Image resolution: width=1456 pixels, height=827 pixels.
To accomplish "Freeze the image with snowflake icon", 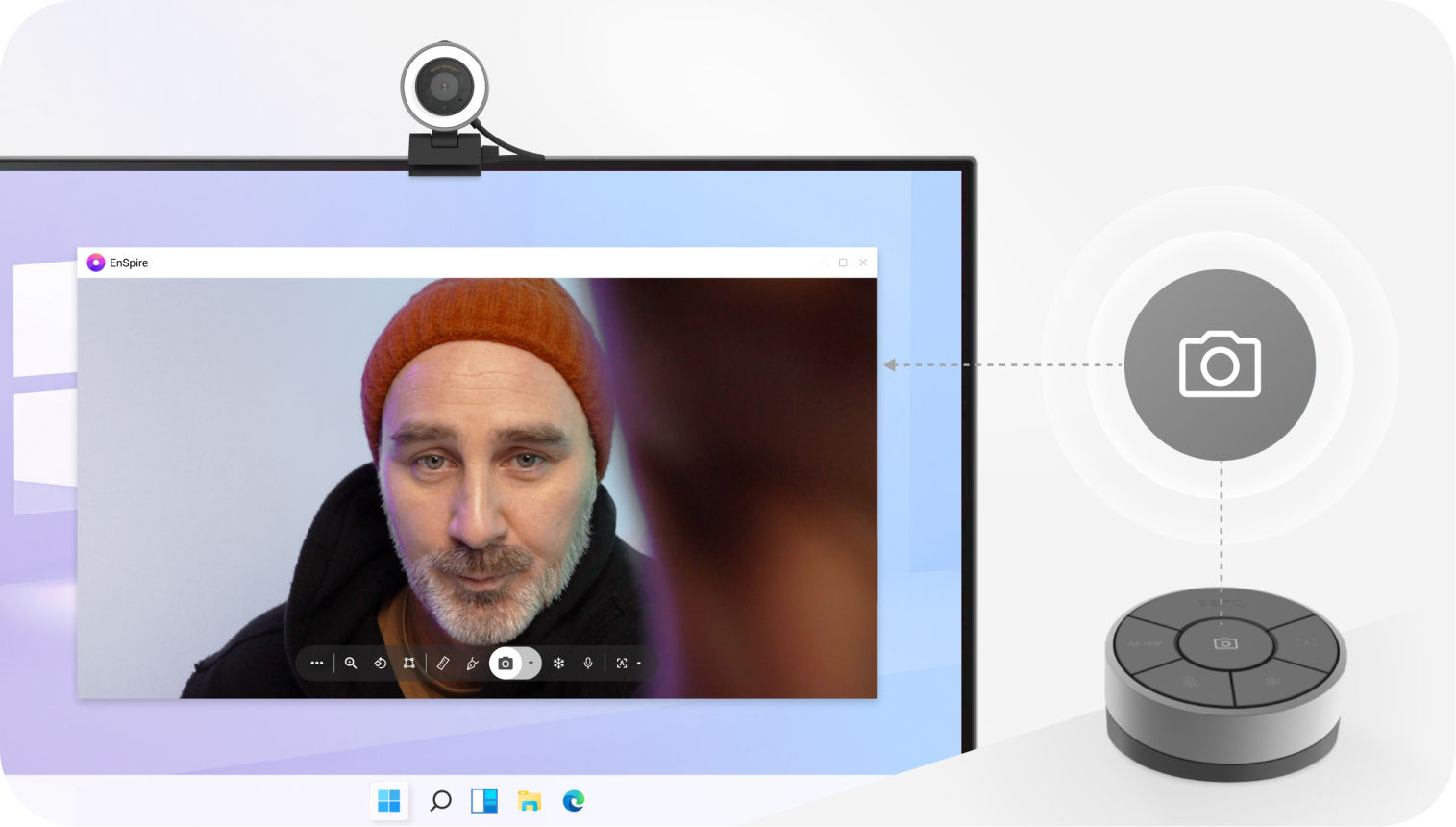I will [558, 663].
